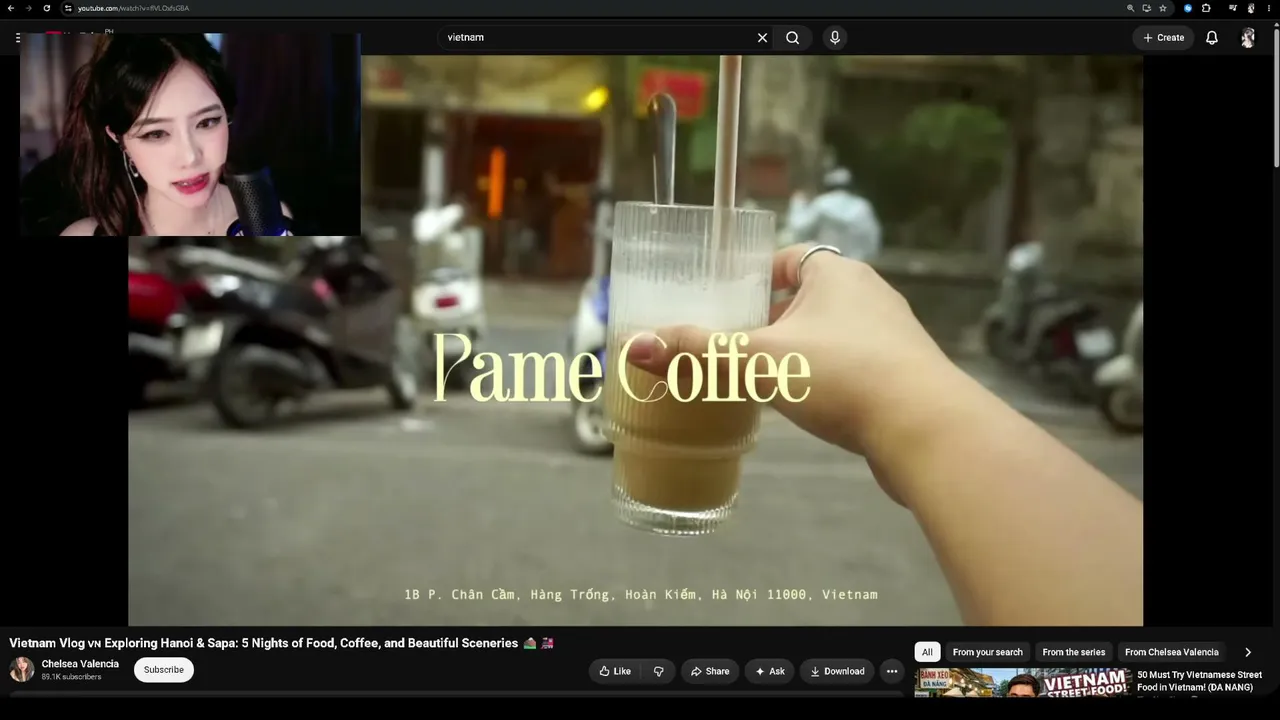Select the 'From Chelsea Valencia' chip
The height and width of the screenshot is (720, 1280).
(1172, 652)
